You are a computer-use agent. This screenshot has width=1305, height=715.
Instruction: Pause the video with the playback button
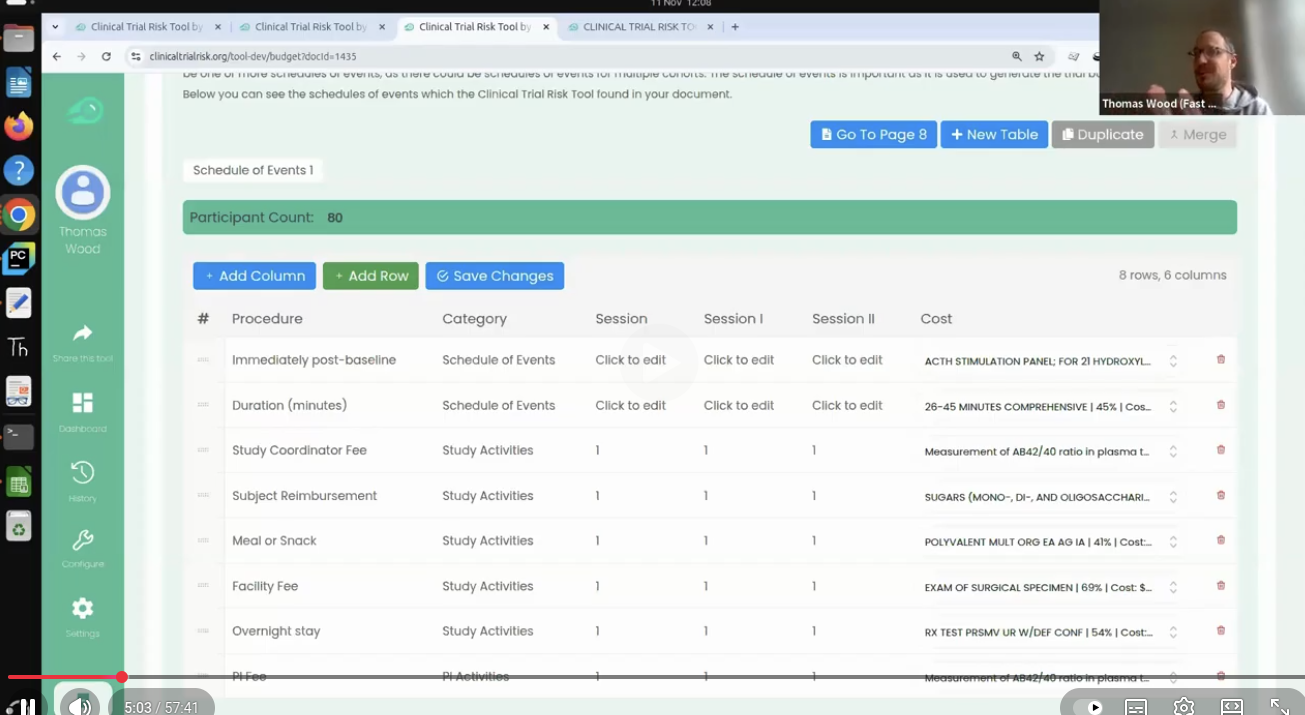27,706
